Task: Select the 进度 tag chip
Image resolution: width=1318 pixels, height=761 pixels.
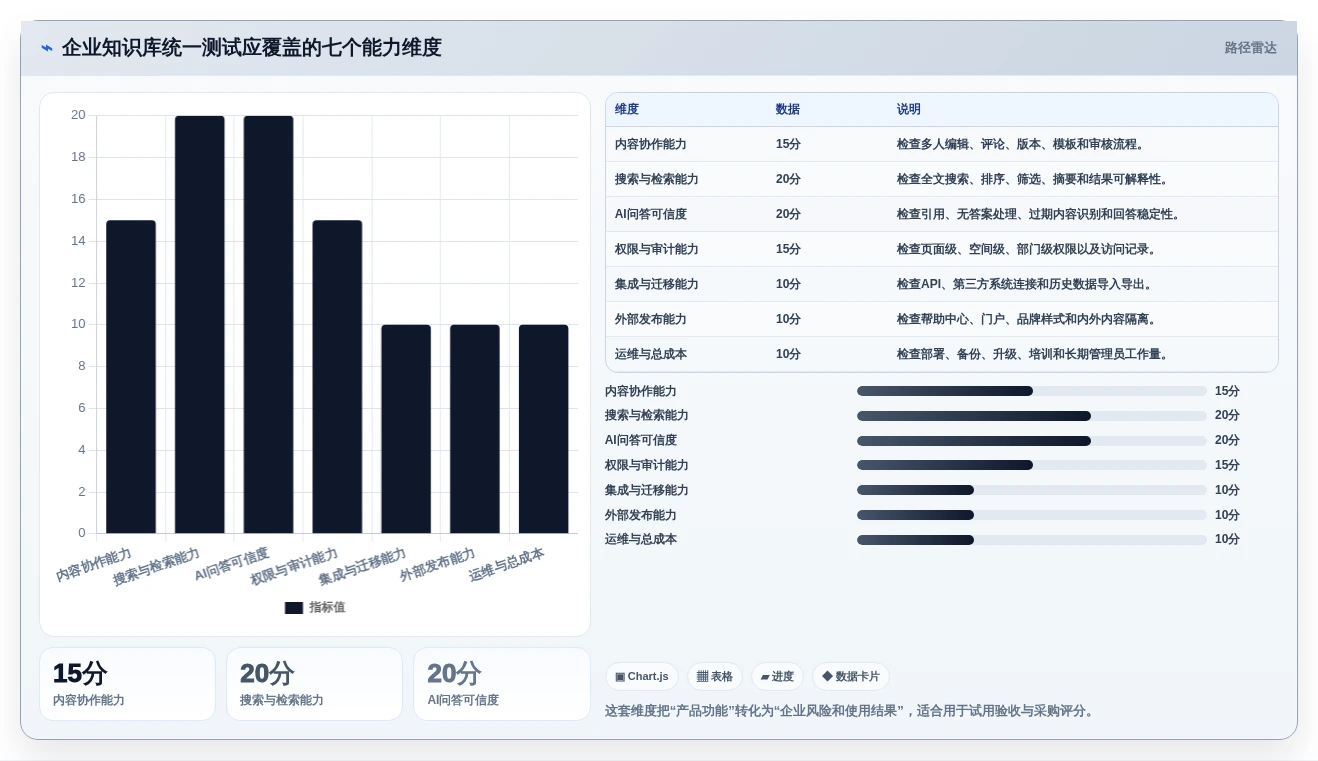Action: [777, 677]
